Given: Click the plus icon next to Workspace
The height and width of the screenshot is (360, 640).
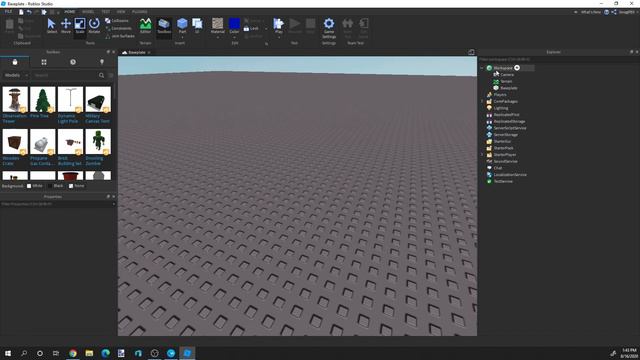Looking at the screenshot, I should click(x=517, y=68).
